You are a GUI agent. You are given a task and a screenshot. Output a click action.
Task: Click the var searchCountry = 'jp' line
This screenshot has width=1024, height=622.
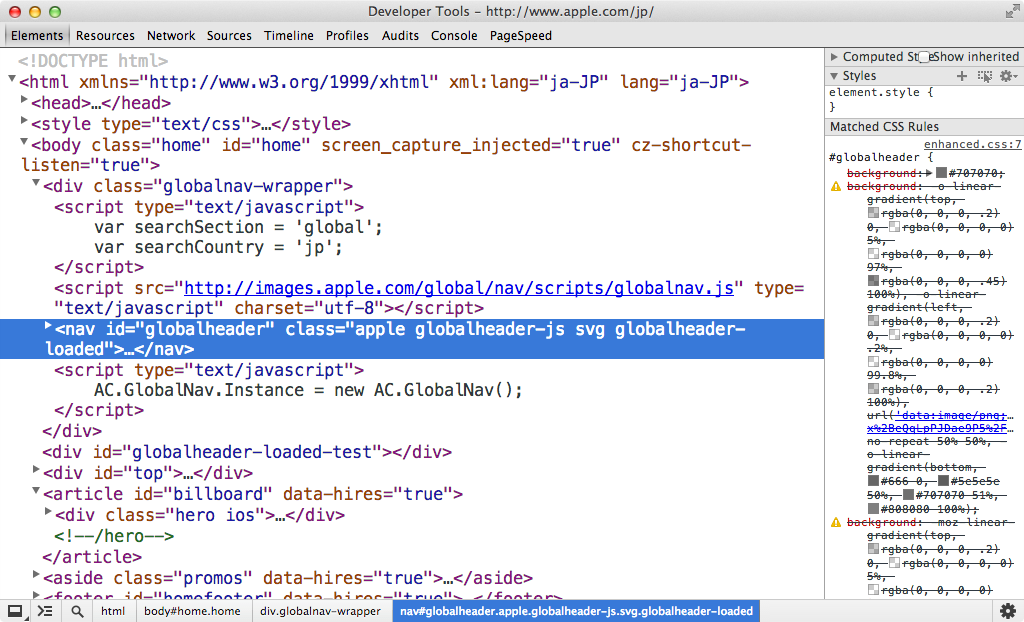click(x=218, y=247)
